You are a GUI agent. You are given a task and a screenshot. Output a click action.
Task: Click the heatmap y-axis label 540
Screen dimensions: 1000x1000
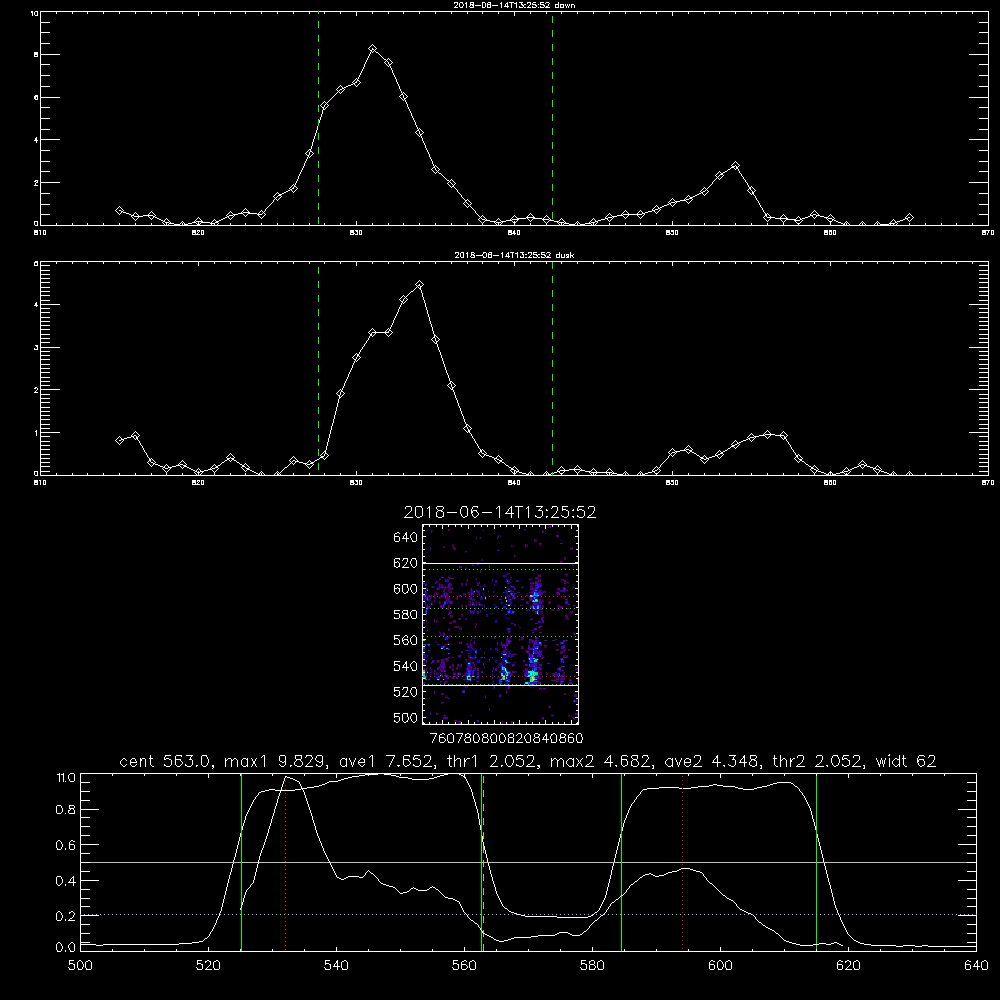(405, 666)
